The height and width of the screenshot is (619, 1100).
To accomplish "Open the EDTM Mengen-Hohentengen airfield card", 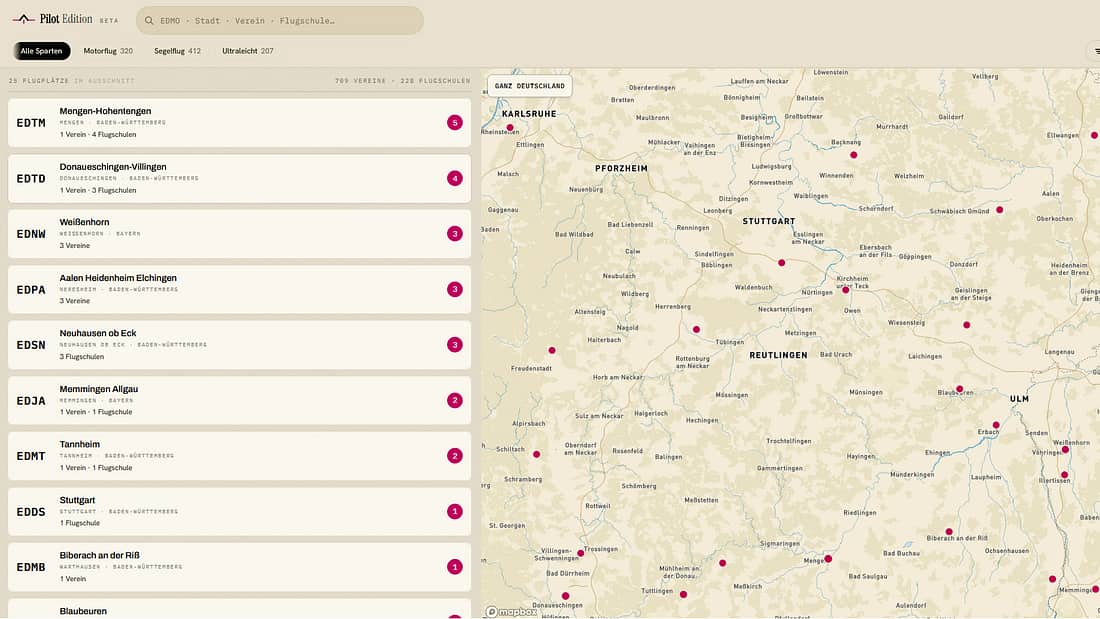I will click(239, 123).
